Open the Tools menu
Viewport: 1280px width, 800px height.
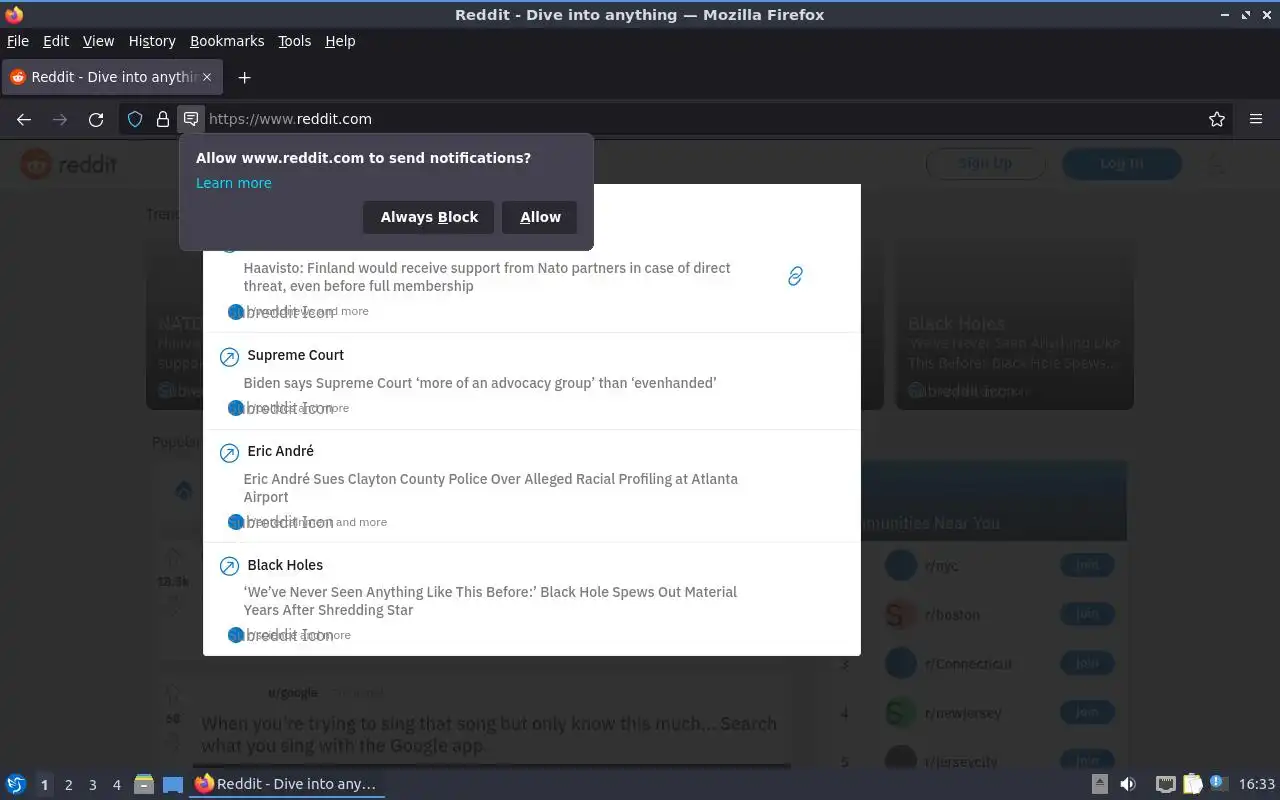pyautogui.click(x=295, y=41)
